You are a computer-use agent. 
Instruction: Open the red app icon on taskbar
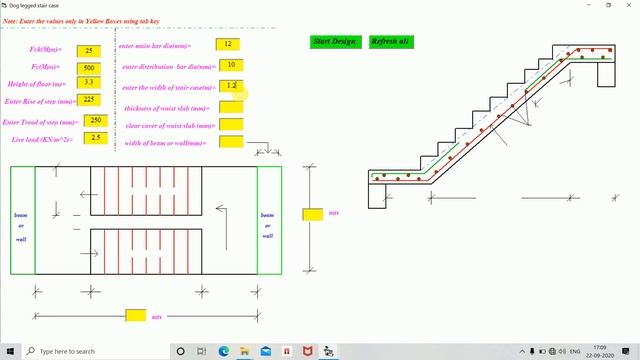287,351
